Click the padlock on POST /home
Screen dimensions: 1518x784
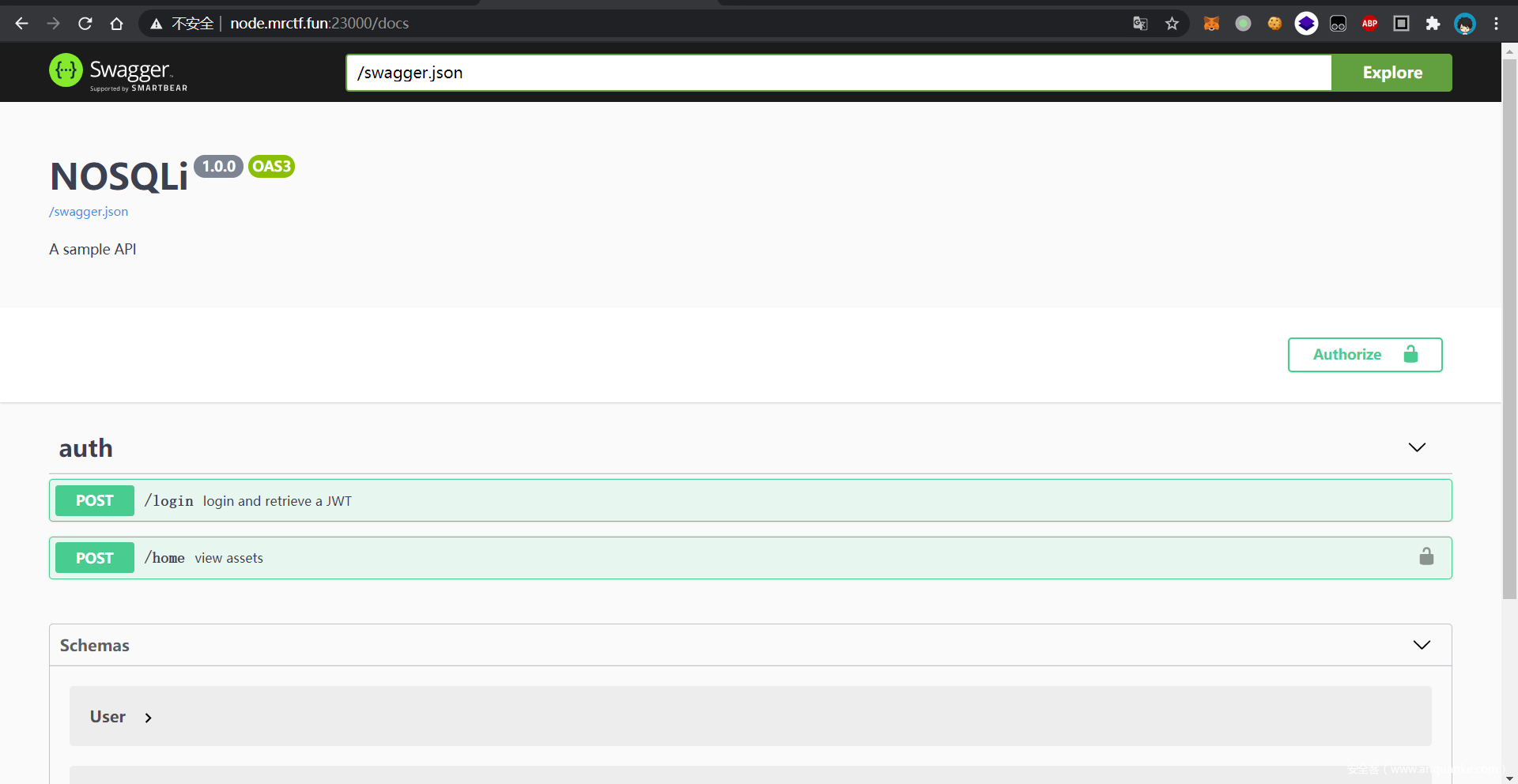[x=1426, y=557]
